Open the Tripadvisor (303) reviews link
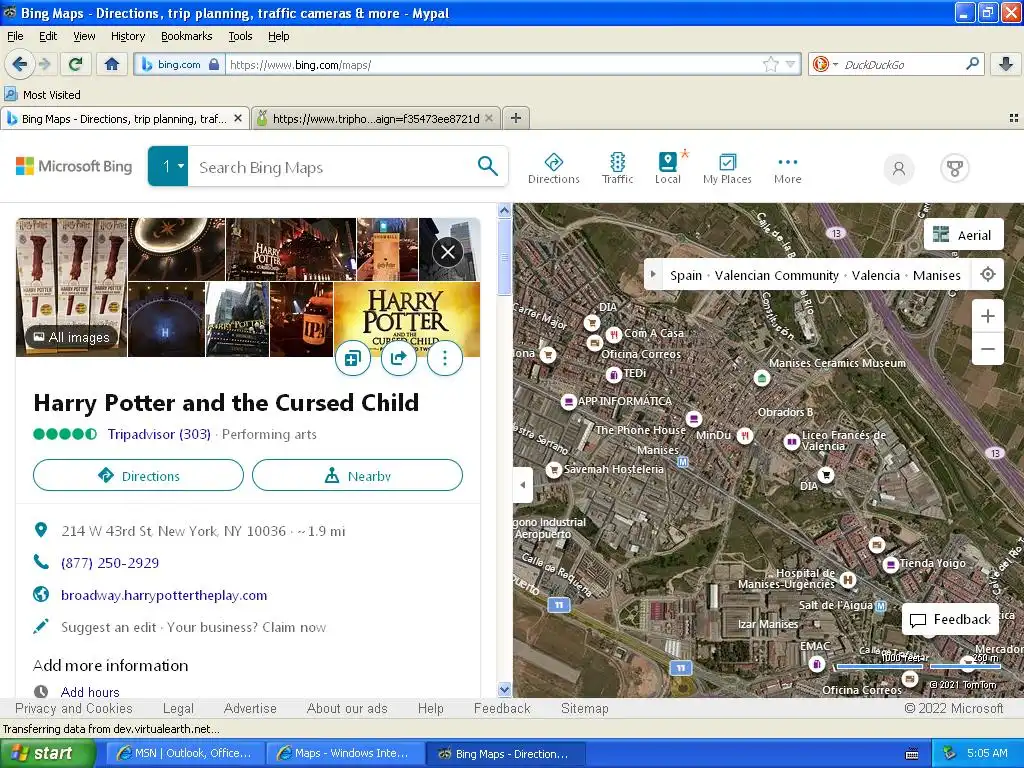The width and height of the screenshot is (1024, 768). pos(159,434)
